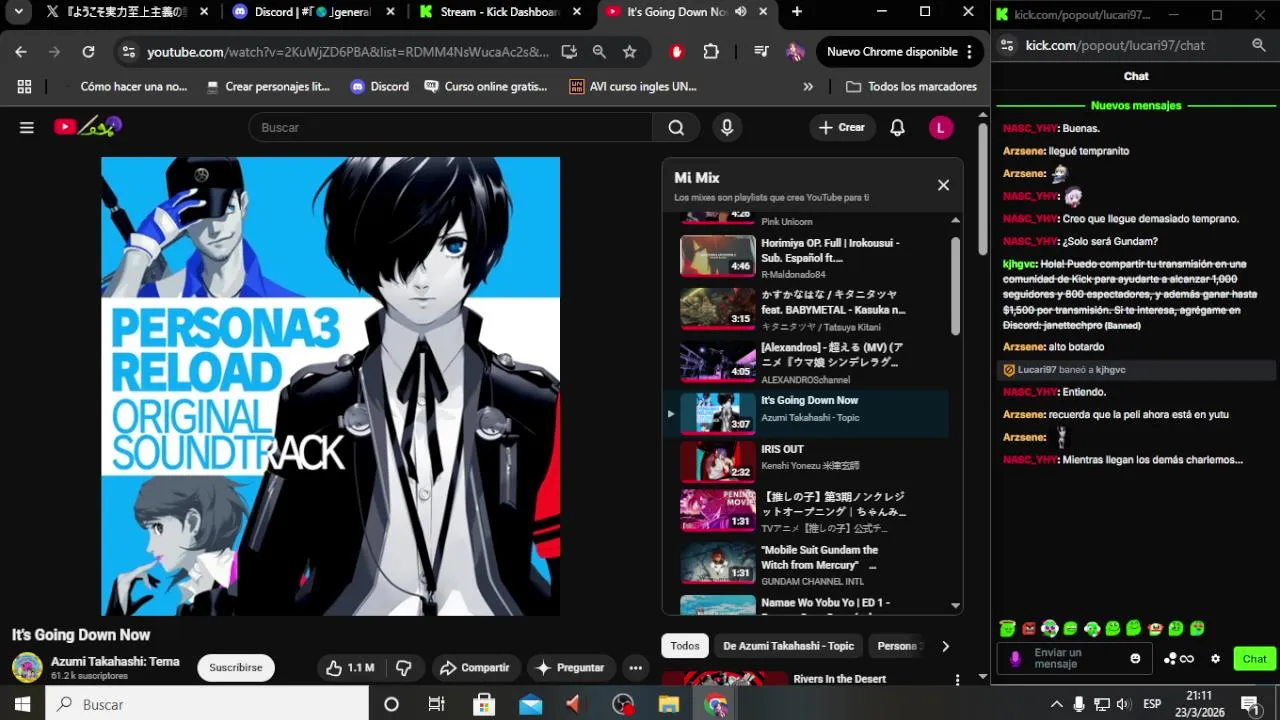This screenshot has width=1280, height=720.
Task: Open more actions ellipsis under video
Action: 635,668
